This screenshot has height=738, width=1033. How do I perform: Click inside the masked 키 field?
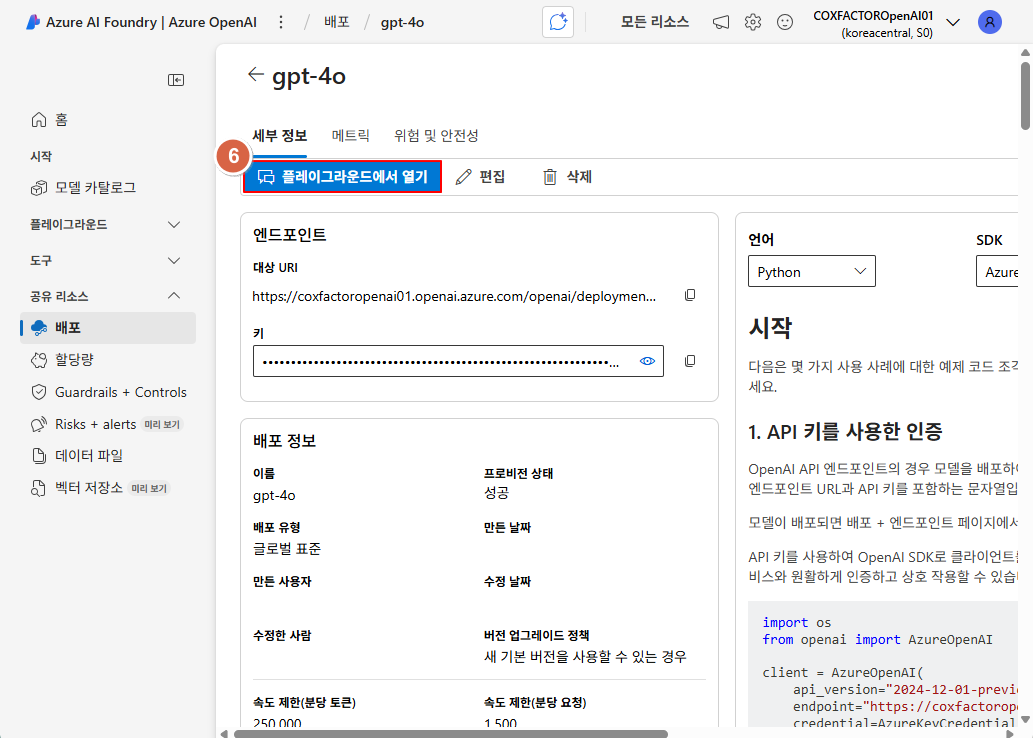pos(458,361)
